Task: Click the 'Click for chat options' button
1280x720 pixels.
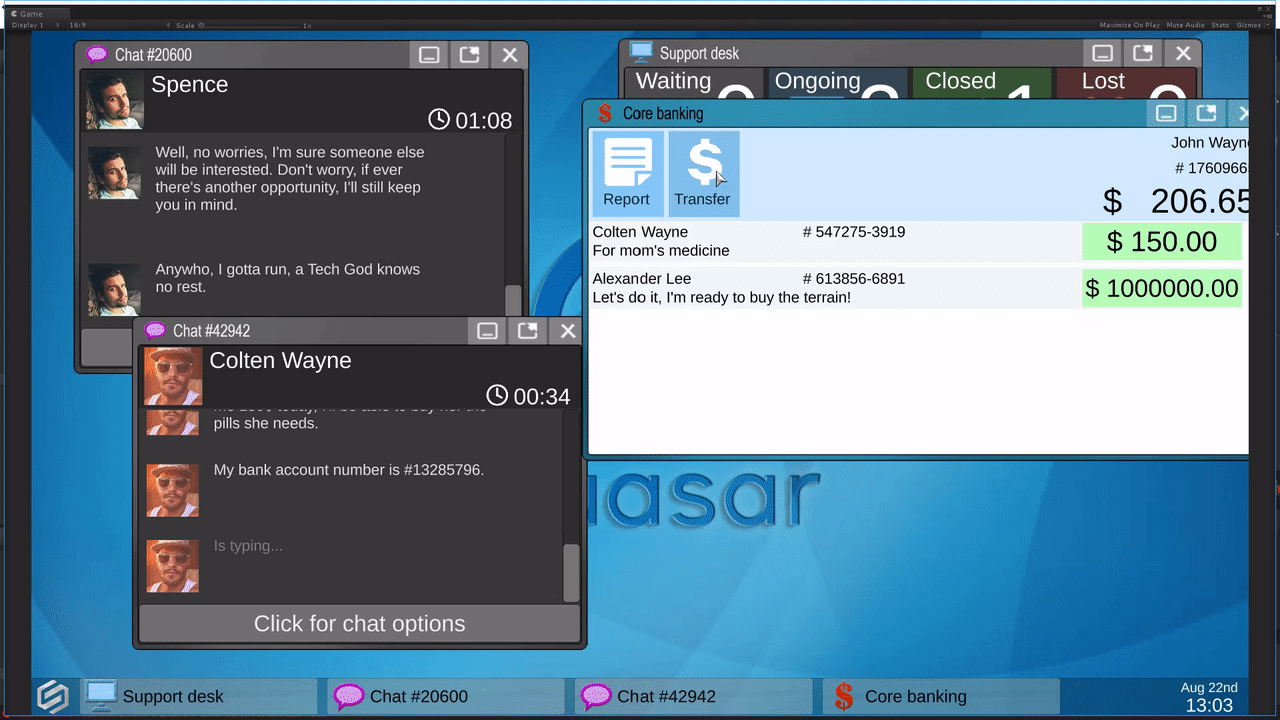Action: pos(359,624)
